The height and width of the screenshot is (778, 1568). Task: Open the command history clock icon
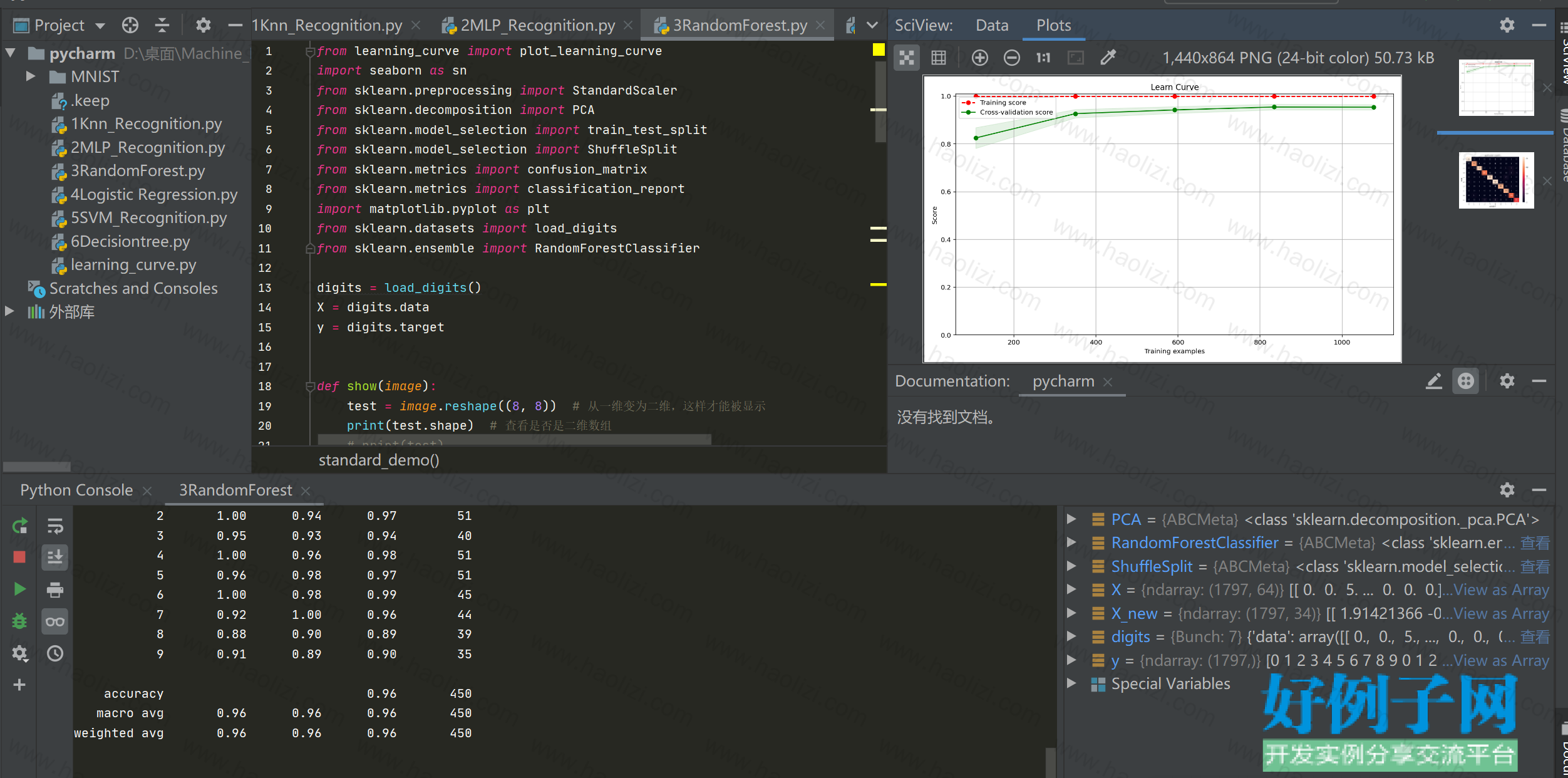(55, 653)
